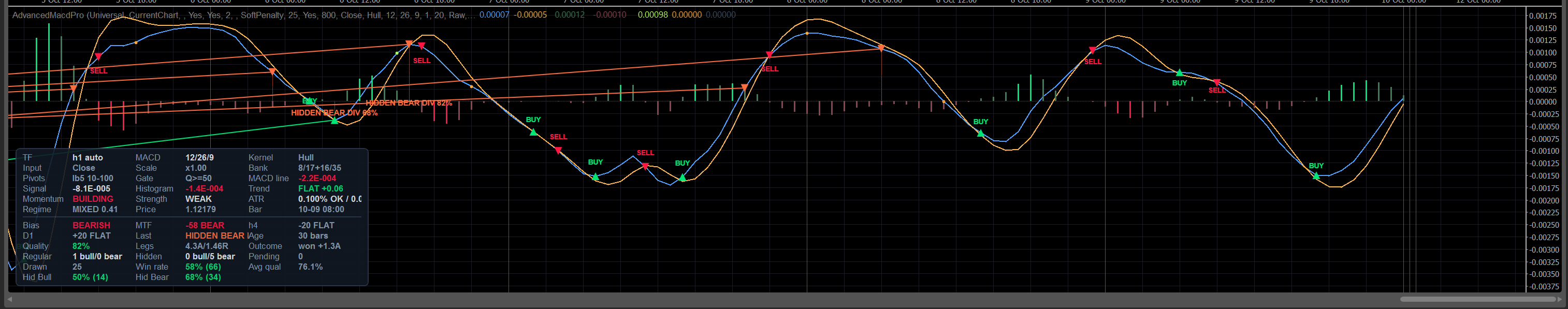This screenshot has height=309, width=1568.
Task: Click the red -0.00010 indicator value
Action: click(609, 14)
